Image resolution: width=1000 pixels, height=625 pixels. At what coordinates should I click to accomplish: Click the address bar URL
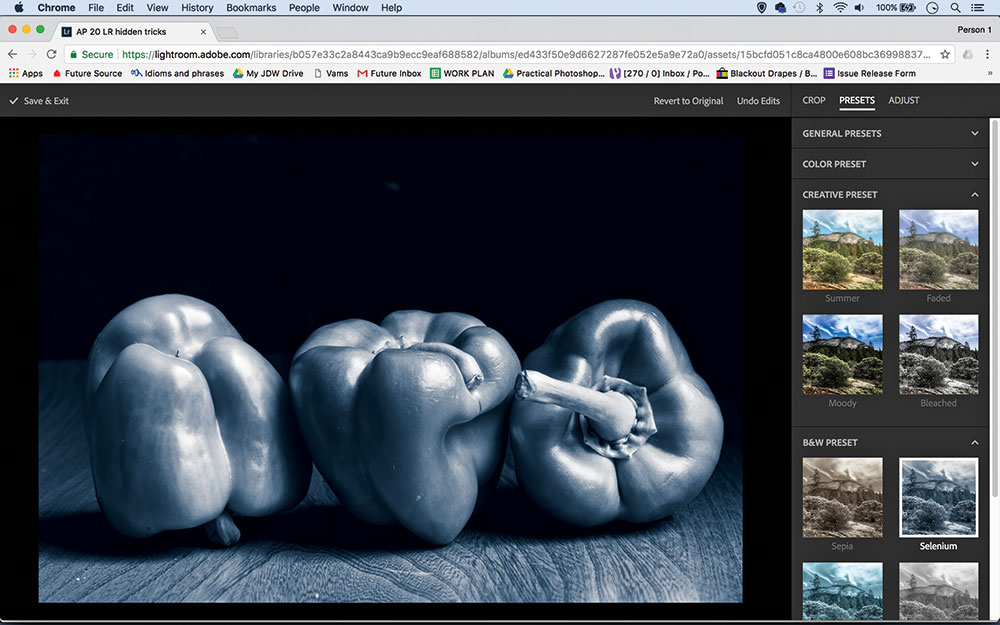tap(526, 54)
